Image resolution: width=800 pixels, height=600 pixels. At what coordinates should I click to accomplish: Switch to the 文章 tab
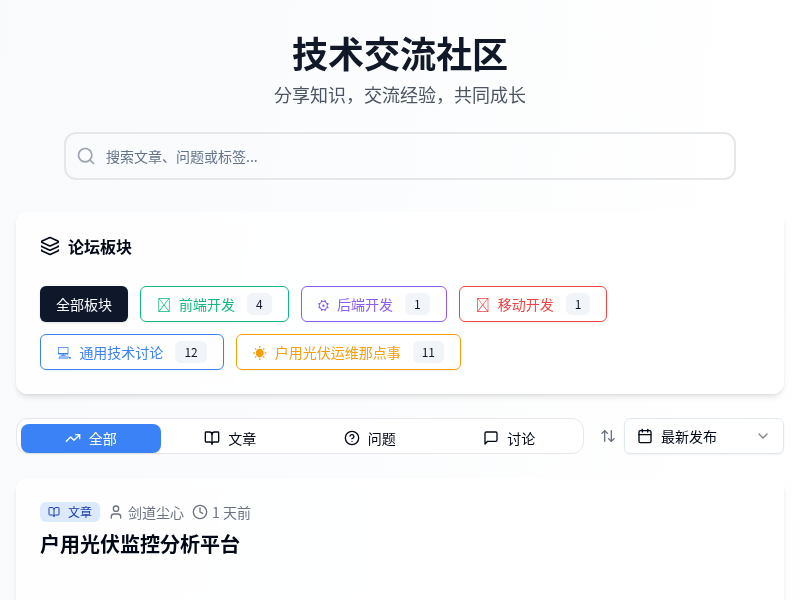click(x=231, y=438)
